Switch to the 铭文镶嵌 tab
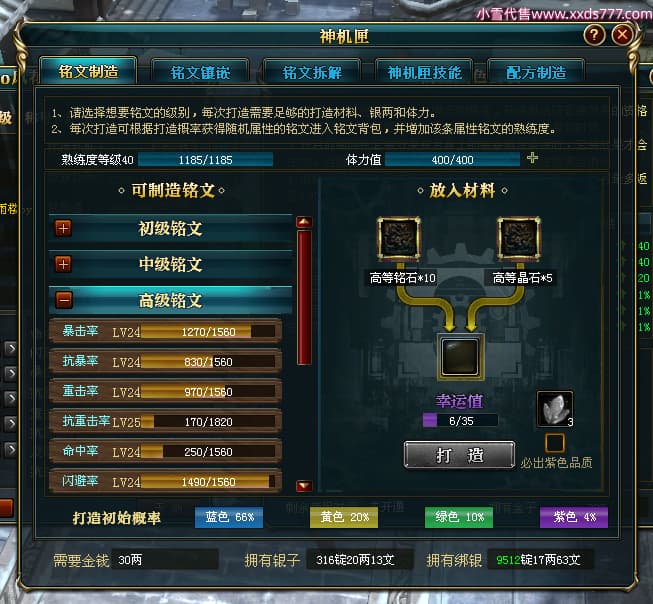 (200, 72)
